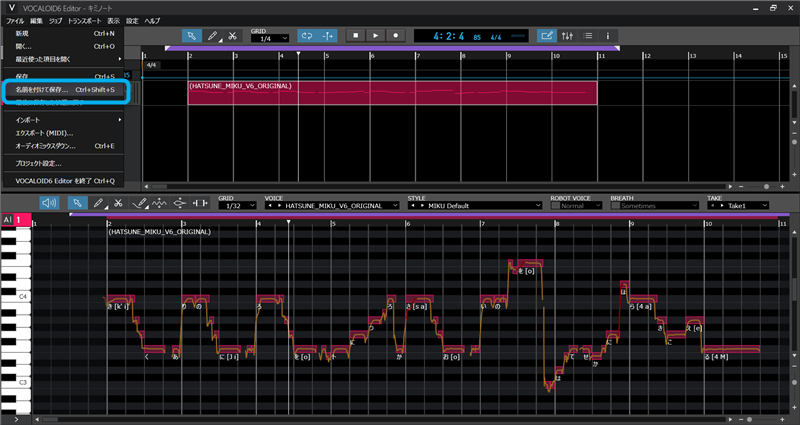Open the note editor GRID 1/32 dropdown

tap(238, 206)
